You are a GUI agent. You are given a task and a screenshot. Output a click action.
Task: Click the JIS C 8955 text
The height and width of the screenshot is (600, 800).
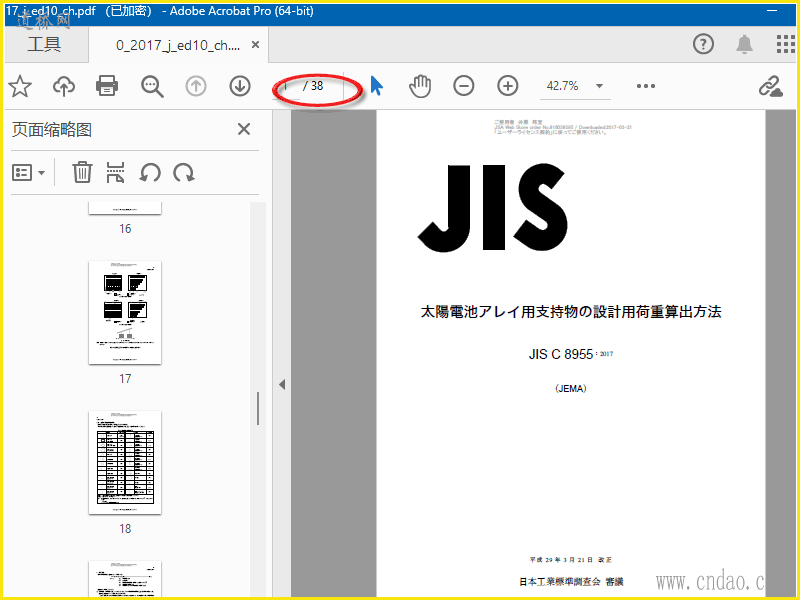coord(561,354)
